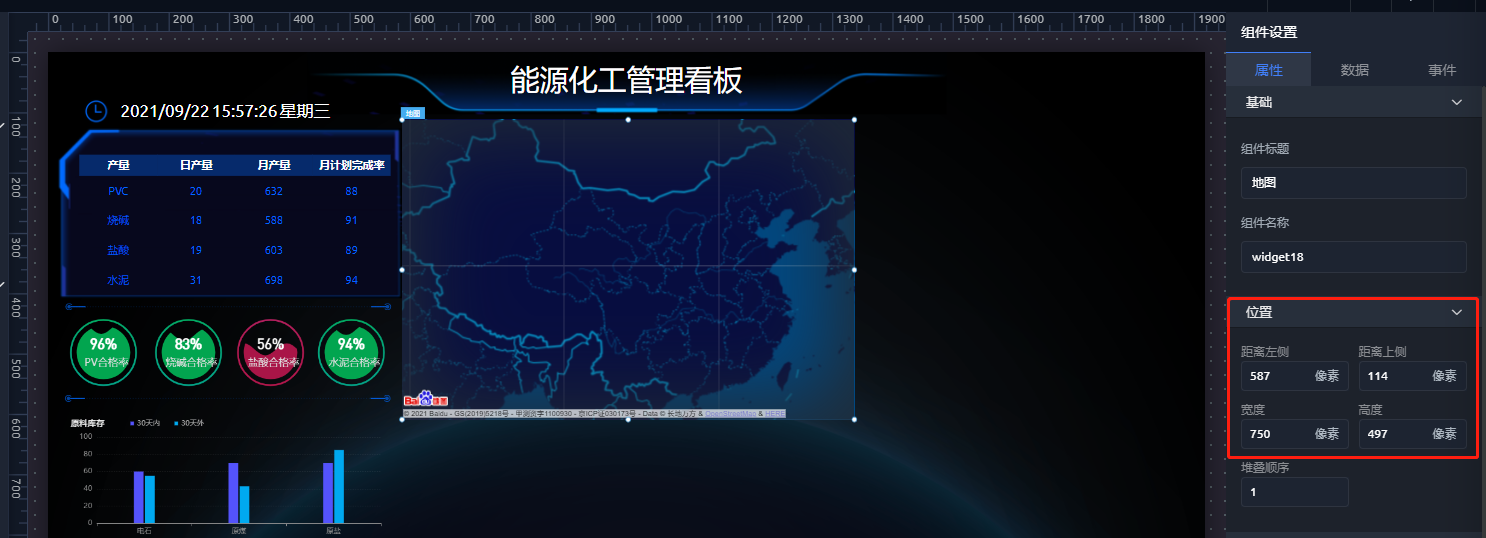Screen dimensions: 1486x538
Task: Switch to the 数据 tab
Action: coord(1355,70)
